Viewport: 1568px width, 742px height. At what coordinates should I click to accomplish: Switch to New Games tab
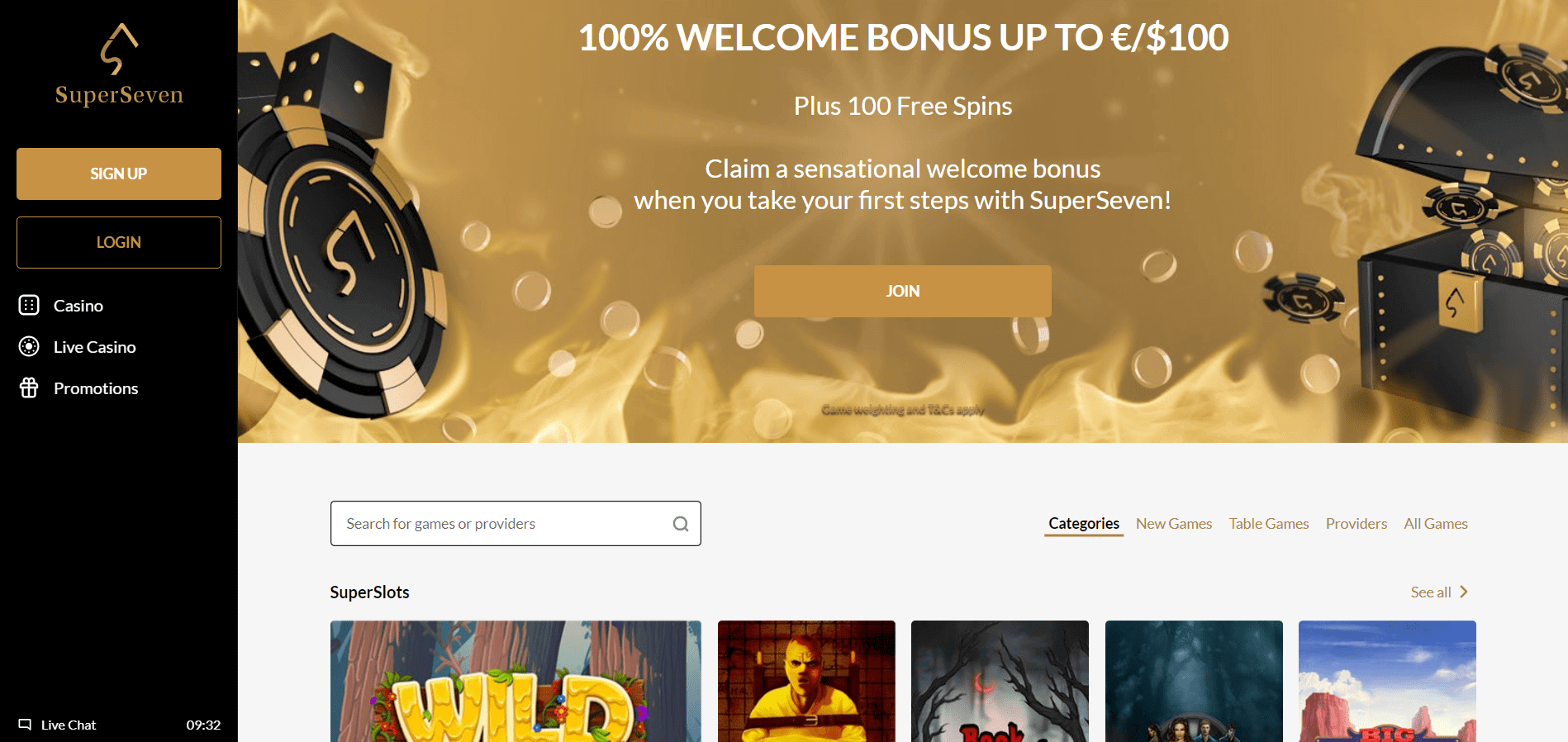(x=1174, y=524)
